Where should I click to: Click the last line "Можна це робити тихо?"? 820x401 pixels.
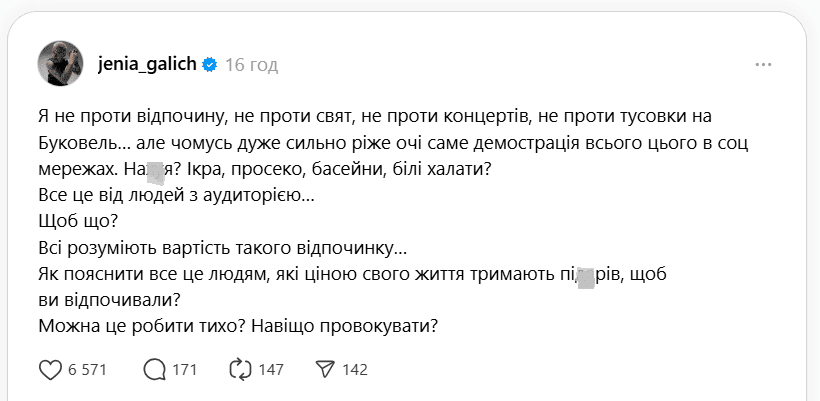pyautogui.click(x=238, y=326)
